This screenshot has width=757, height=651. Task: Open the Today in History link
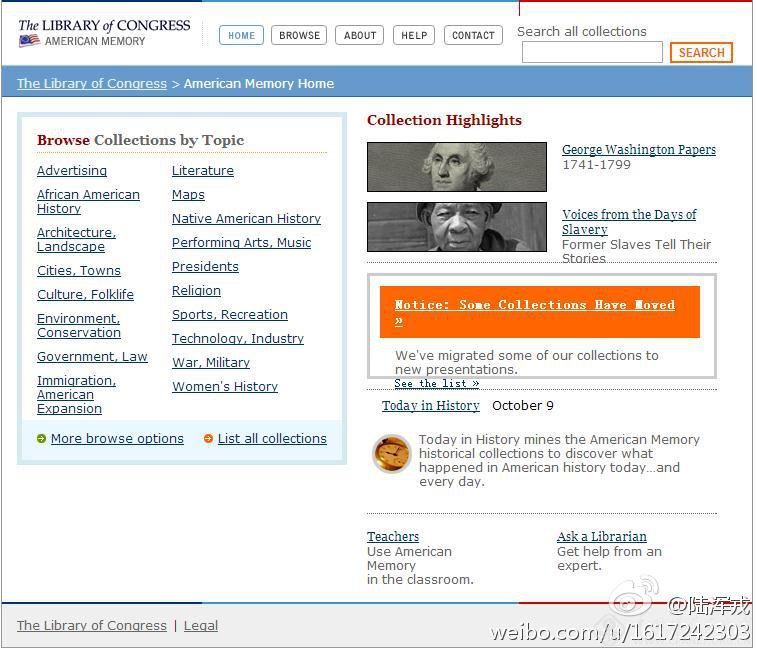pyautogui.click(x=431, y=406)
